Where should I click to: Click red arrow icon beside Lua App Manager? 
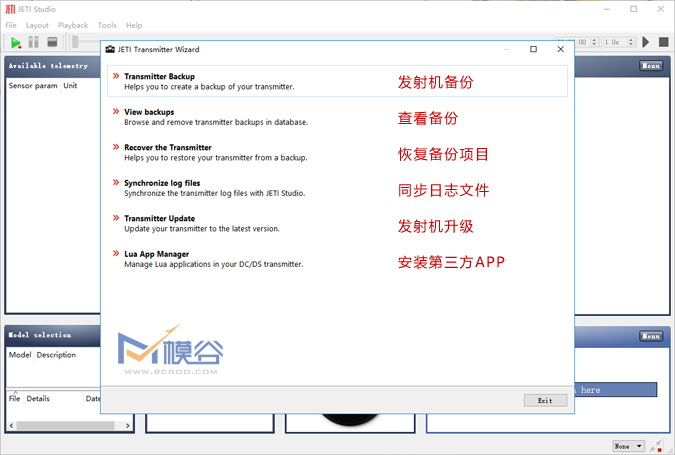(x=116, y=254)
